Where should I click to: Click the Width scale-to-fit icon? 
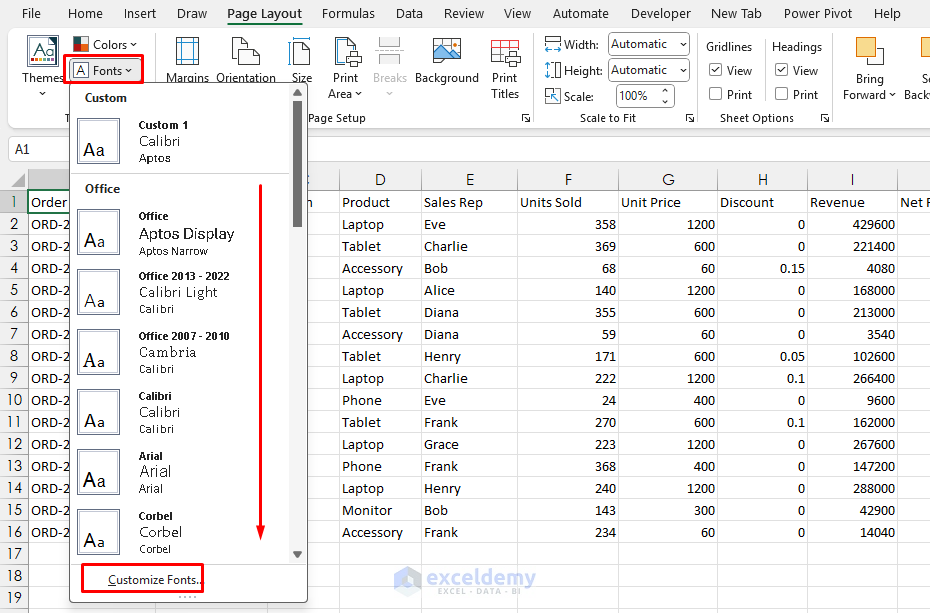[552, 44]
